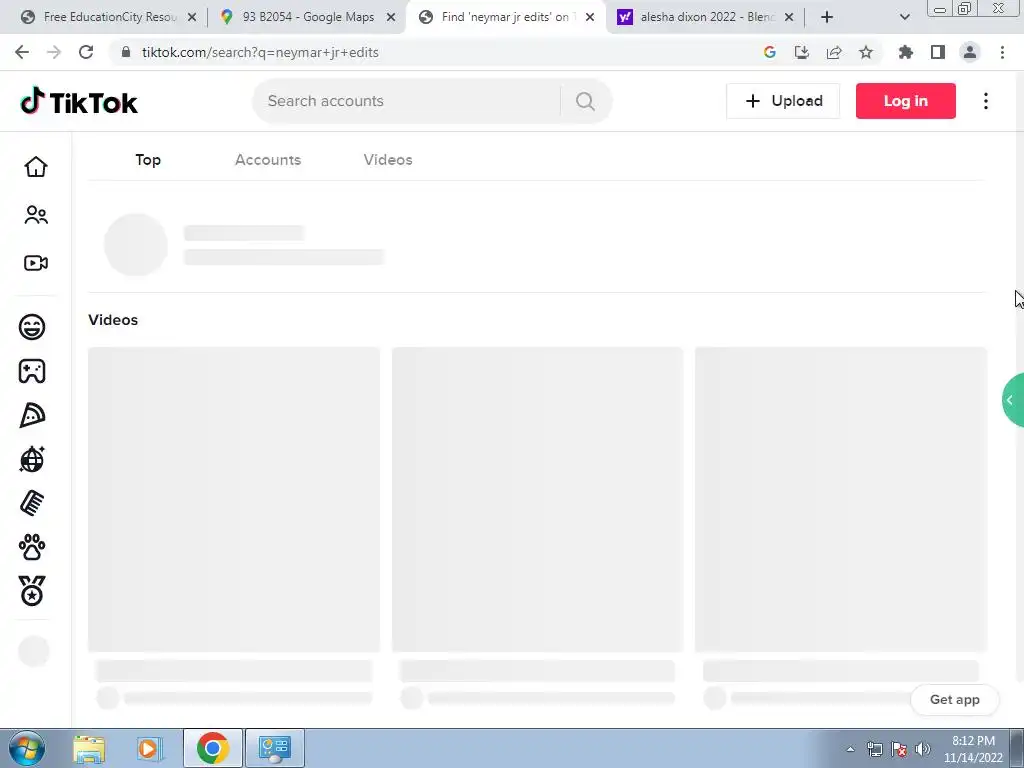This screenshot has width=1024, height=768.
Task: Open Chrome extensions puzzle icon
Action: point(906,52)
